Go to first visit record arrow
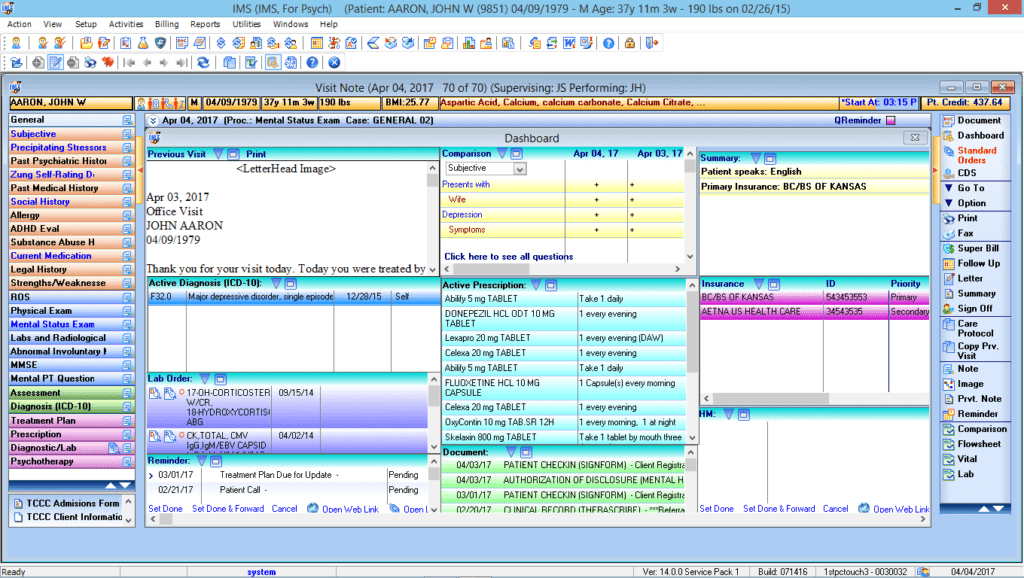The width and height of the screenshot is (1024, 578). pyautogui.click(x=129, y=63)
